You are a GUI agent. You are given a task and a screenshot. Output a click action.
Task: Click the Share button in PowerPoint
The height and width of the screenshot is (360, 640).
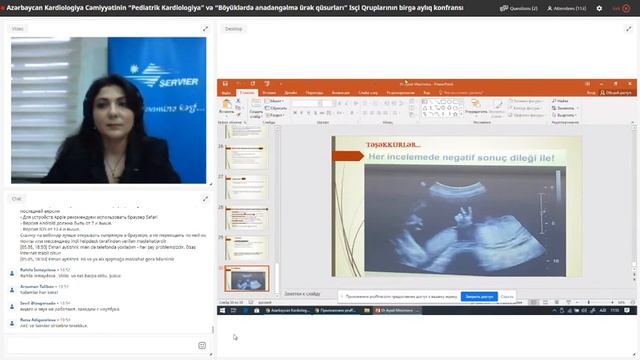coord(616,93)
